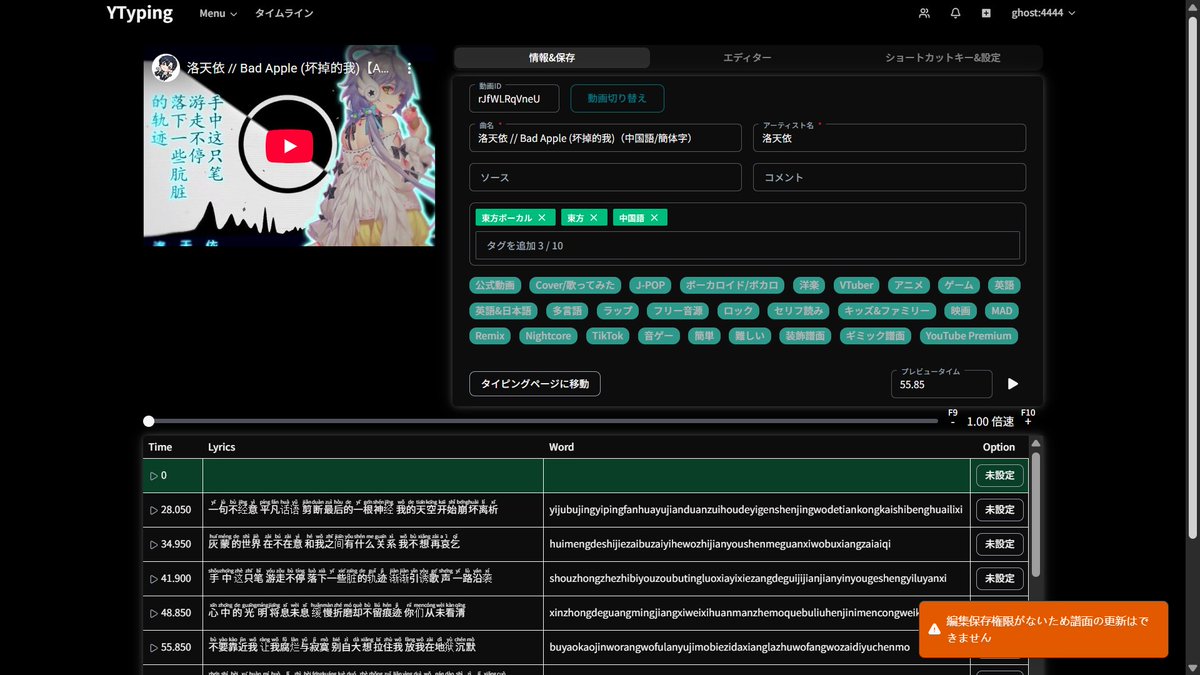Add the YouTube Premium tag

click(969, 336)
